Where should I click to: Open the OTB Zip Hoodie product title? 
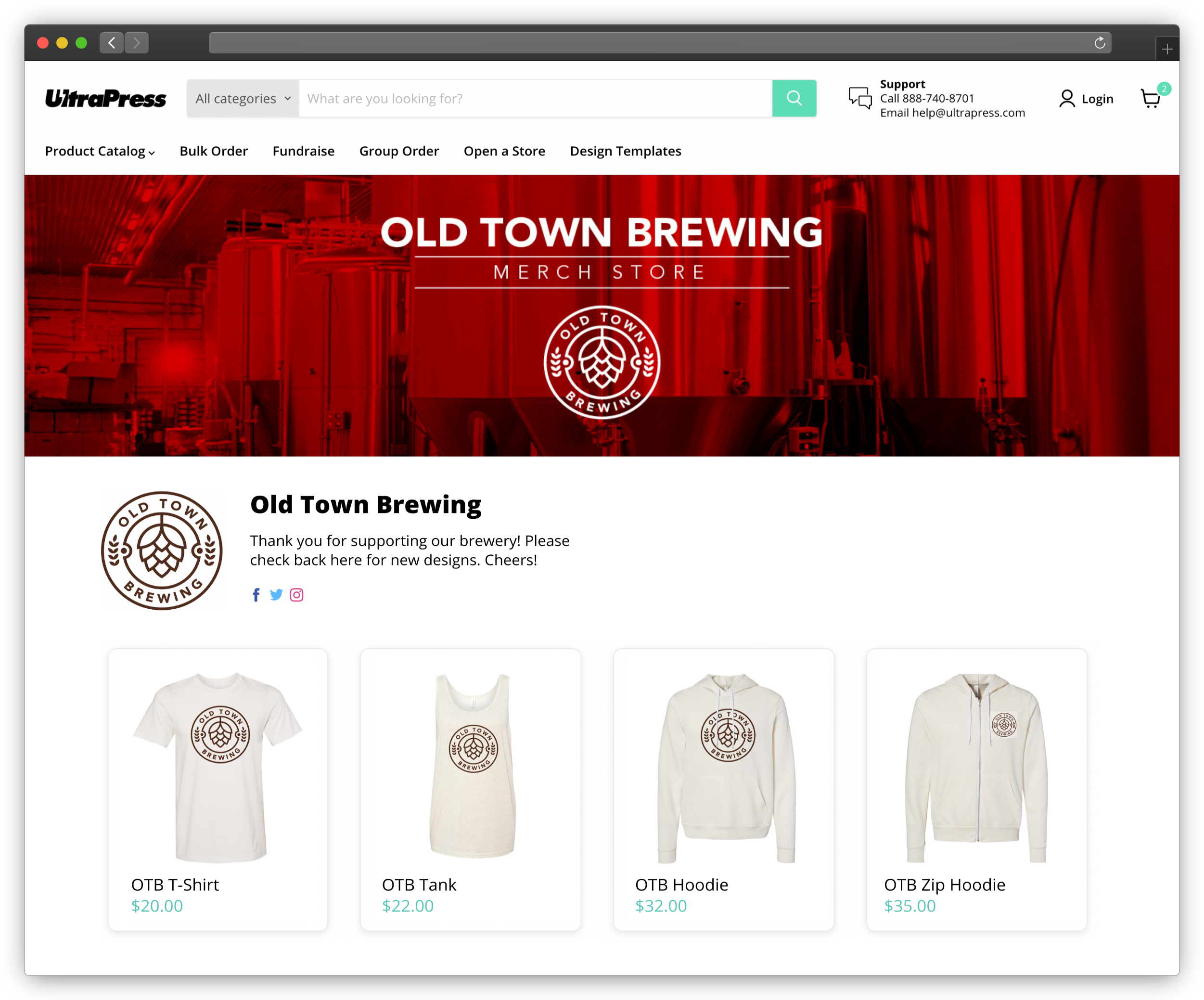[945, 885]
